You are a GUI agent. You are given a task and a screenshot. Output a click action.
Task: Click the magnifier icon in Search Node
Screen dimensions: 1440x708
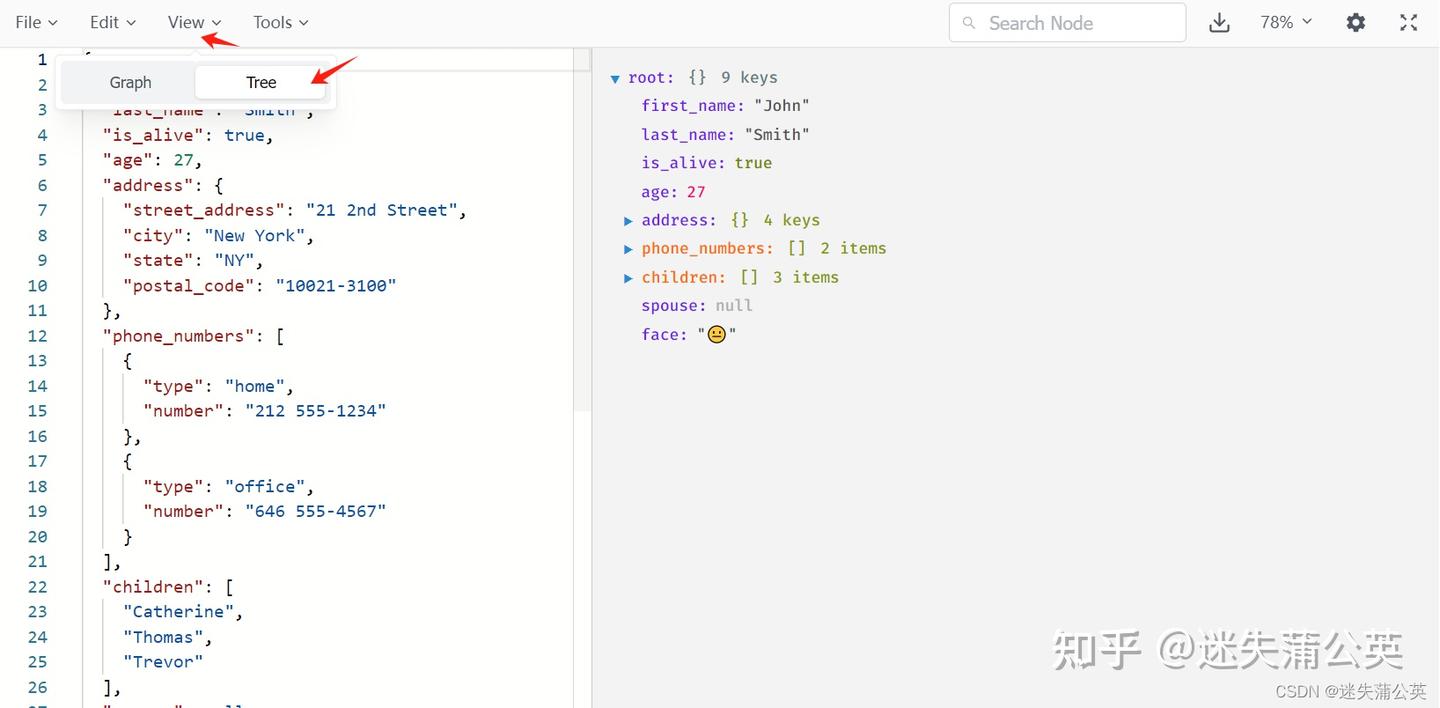click(968, 23)
